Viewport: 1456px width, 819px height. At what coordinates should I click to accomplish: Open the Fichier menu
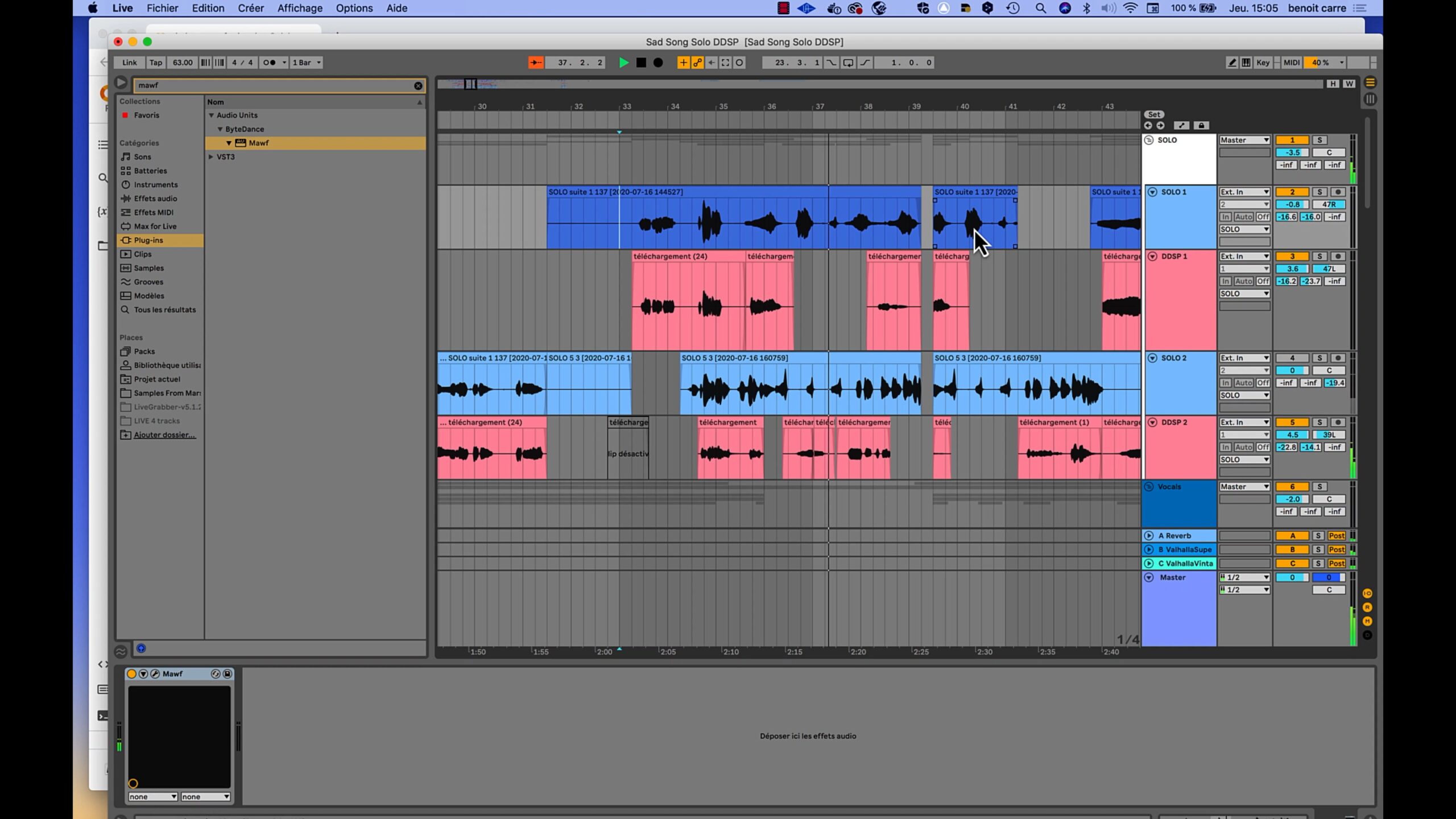162,8
